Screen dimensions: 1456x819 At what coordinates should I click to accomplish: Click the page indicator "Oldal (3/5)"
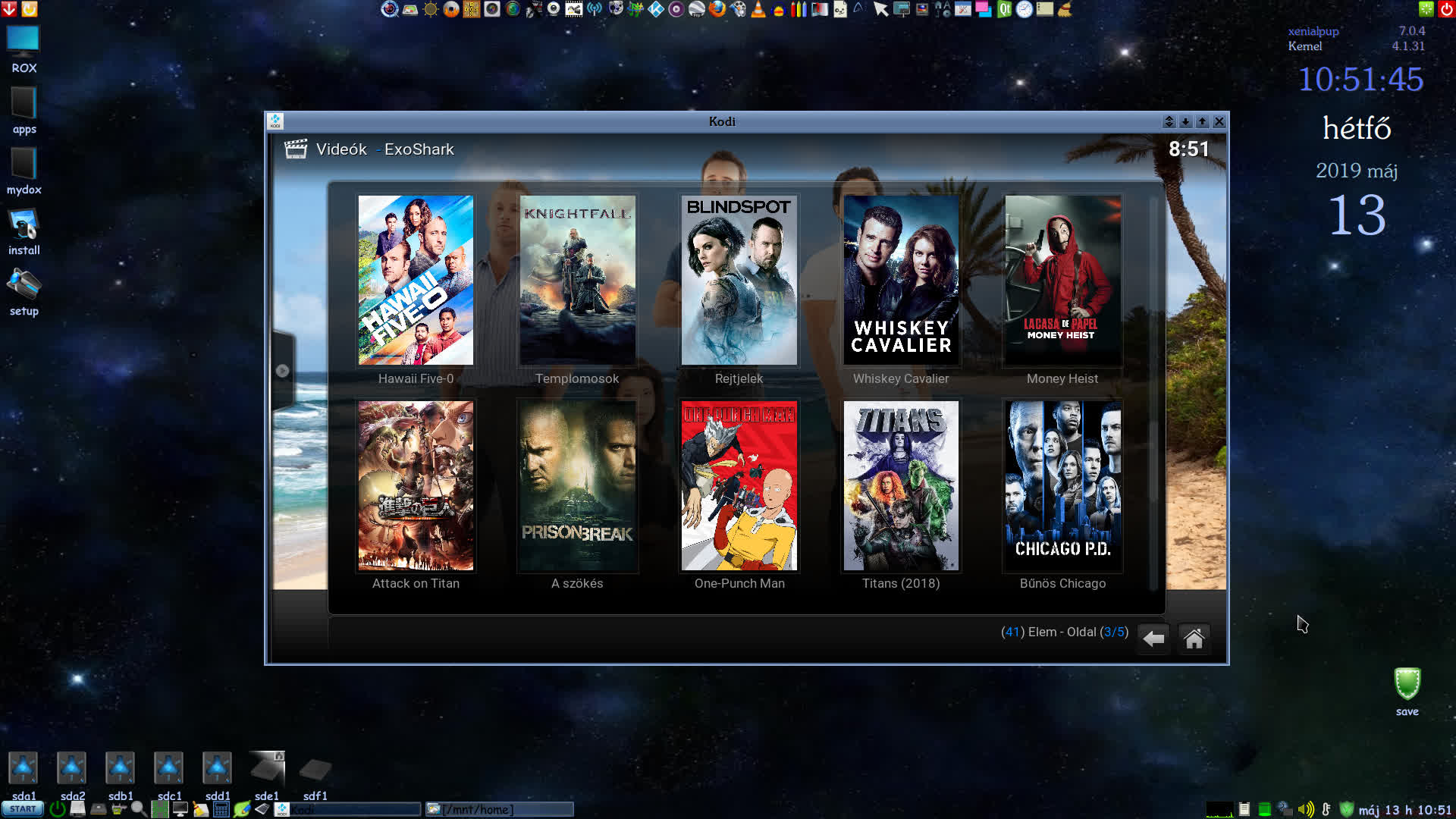click(1097, 632)
